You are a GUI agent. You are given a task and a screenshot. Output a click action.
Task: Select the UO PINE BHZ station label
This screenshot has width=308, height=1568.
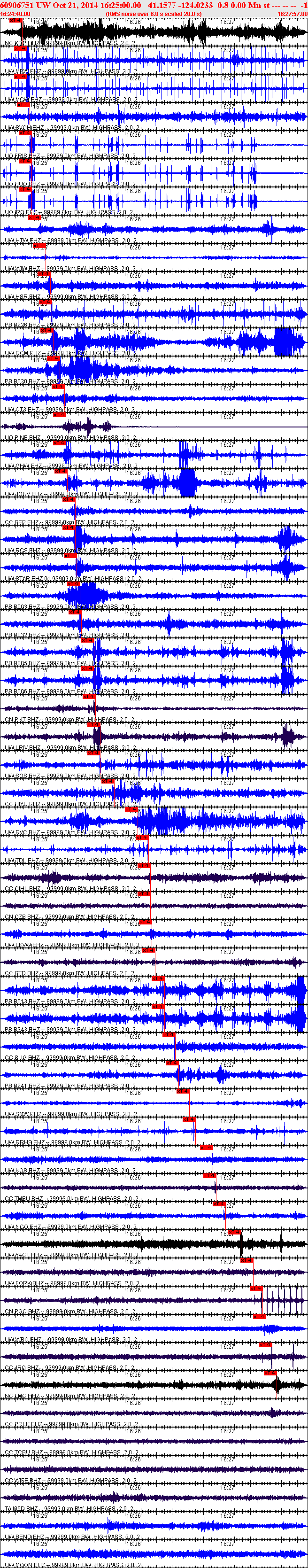[x=70, y=438]
